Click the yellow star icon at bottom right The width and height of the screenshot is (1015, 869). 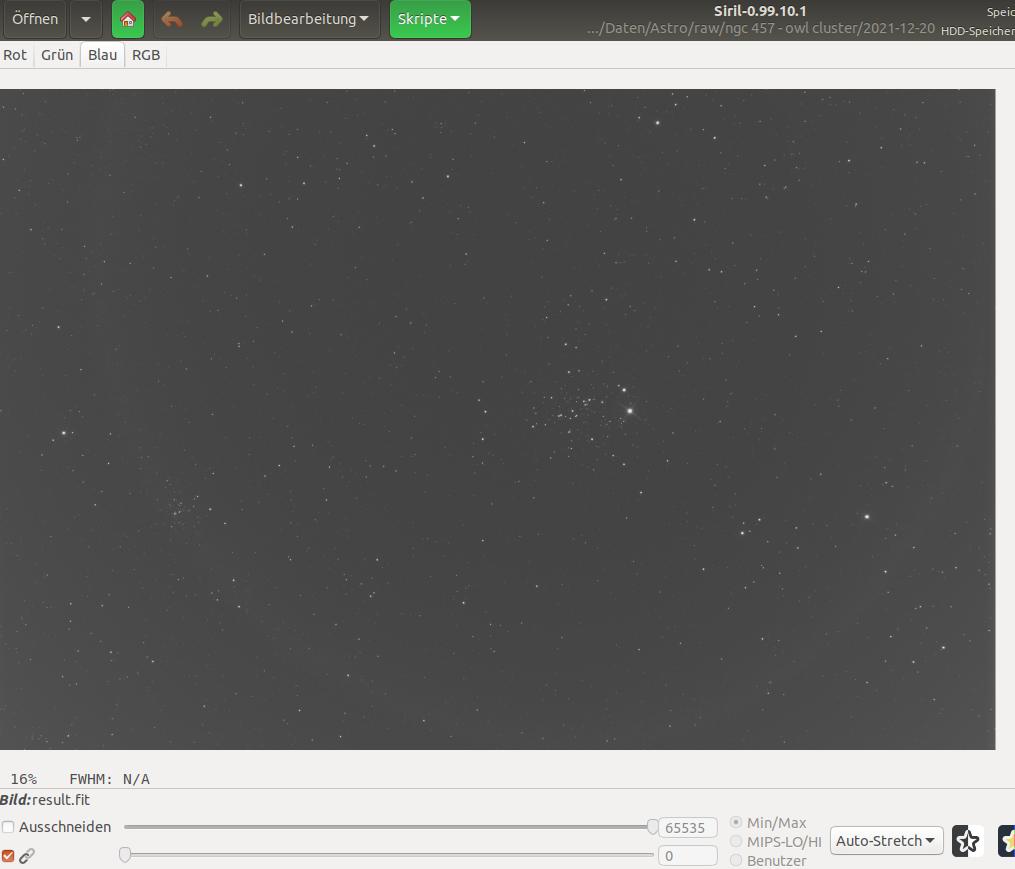(1007, 841)
